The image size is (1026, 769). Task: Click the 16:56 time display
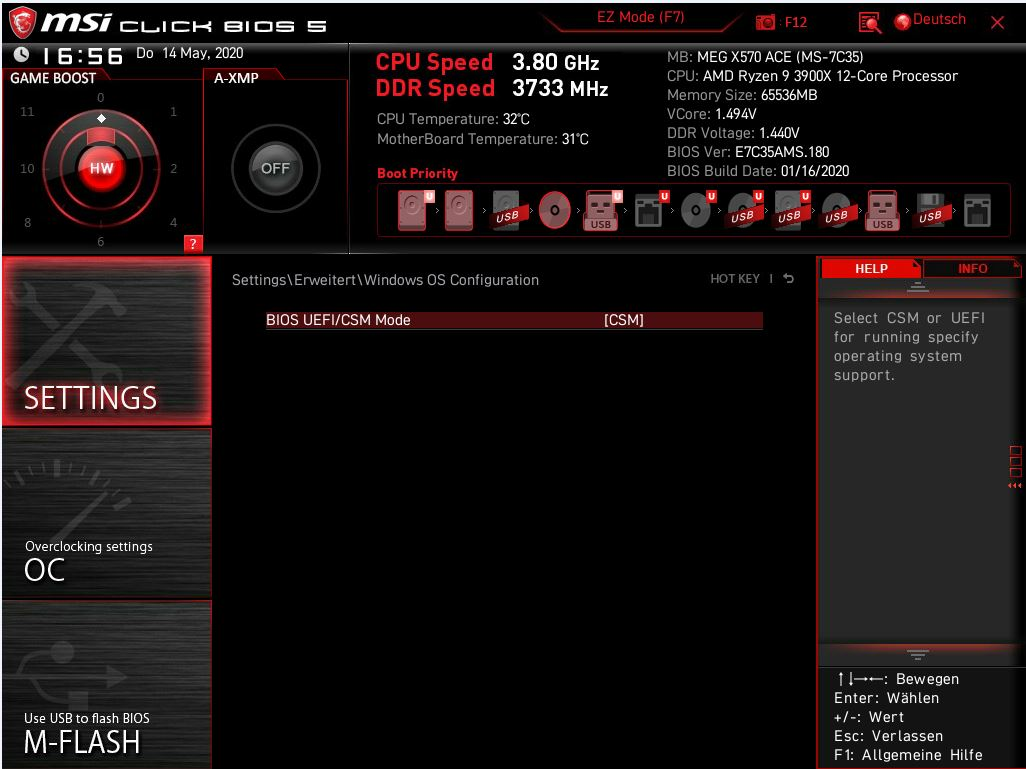pyautogui.click(x=82, y=56)
